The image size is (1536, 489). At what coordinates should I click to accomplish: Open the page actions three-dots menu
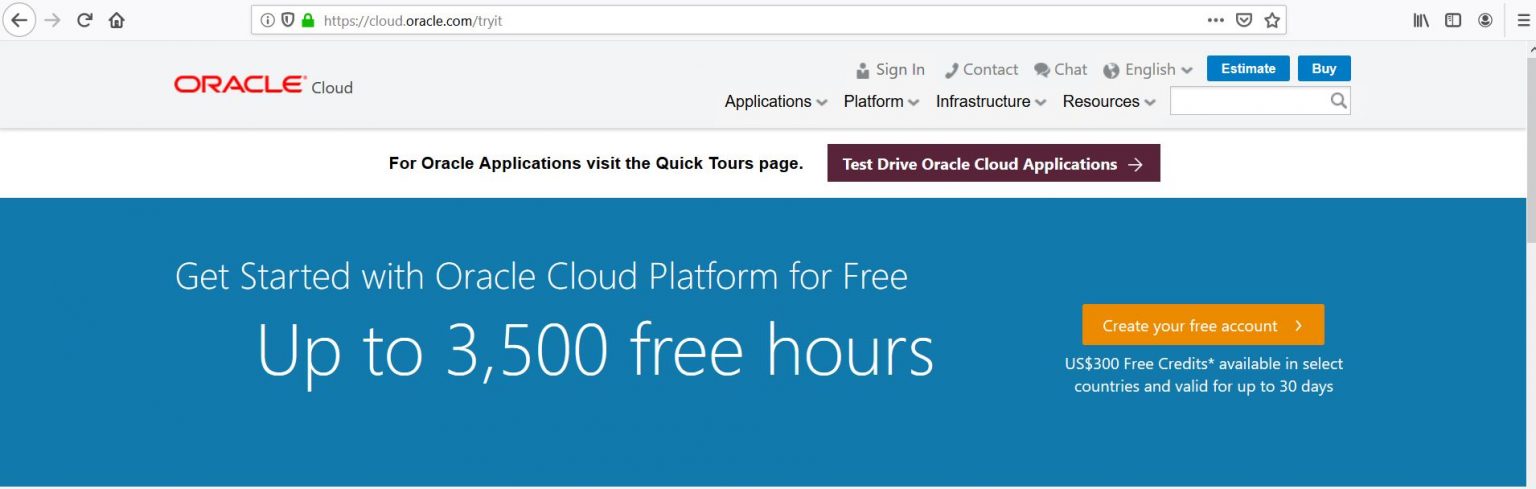tap(1215, 20)
